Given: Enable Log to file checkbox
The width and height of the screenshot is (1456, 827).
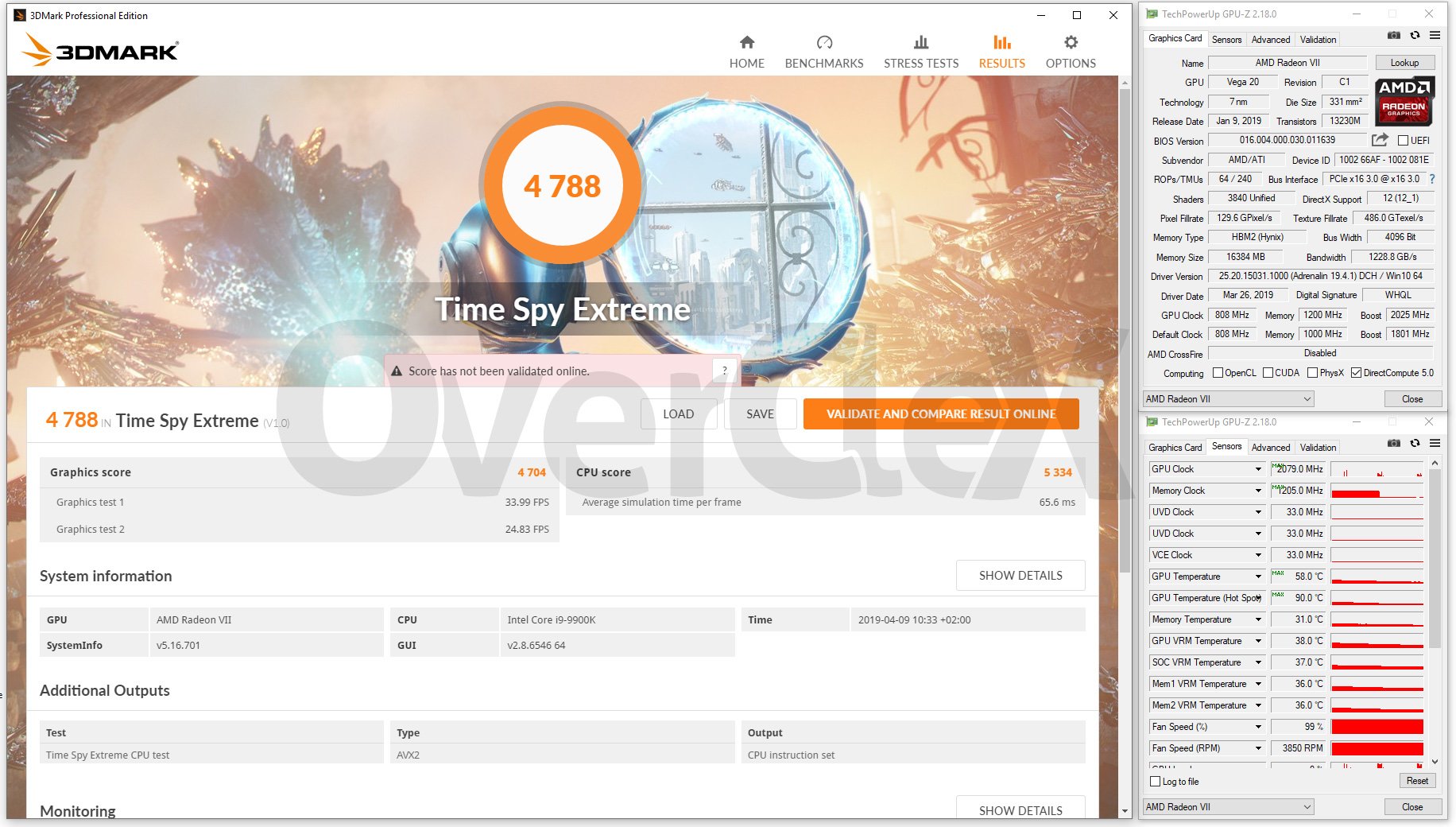Looking at the screenshot, I should coord(1156,782).
